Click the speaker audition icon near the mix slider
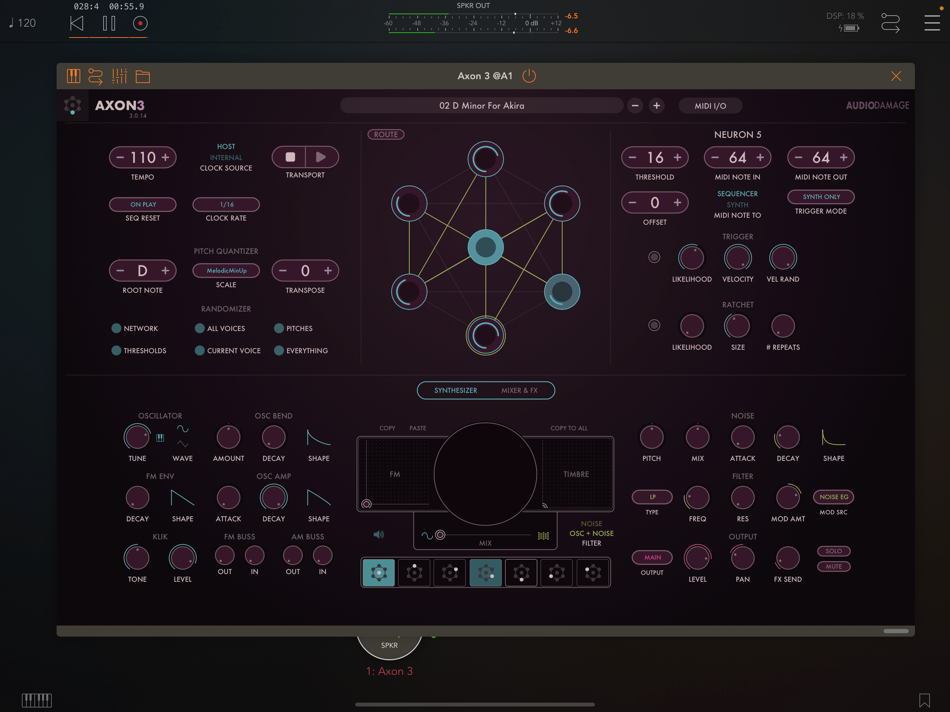Image resolution: width=950 pixels, height=712 pixels. (x=378, y=534)
